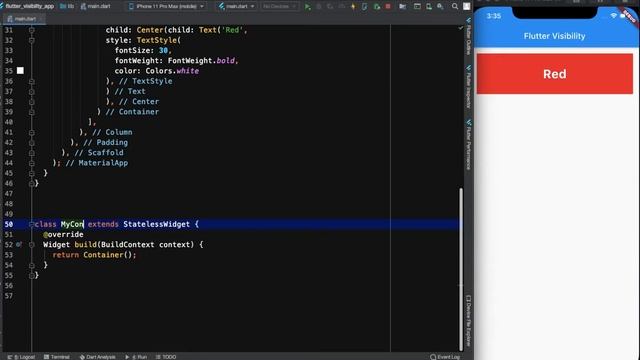The image size is (640, 360).
Task: Open the Device File Explorer side panel
Action: [x=469, y=321]
